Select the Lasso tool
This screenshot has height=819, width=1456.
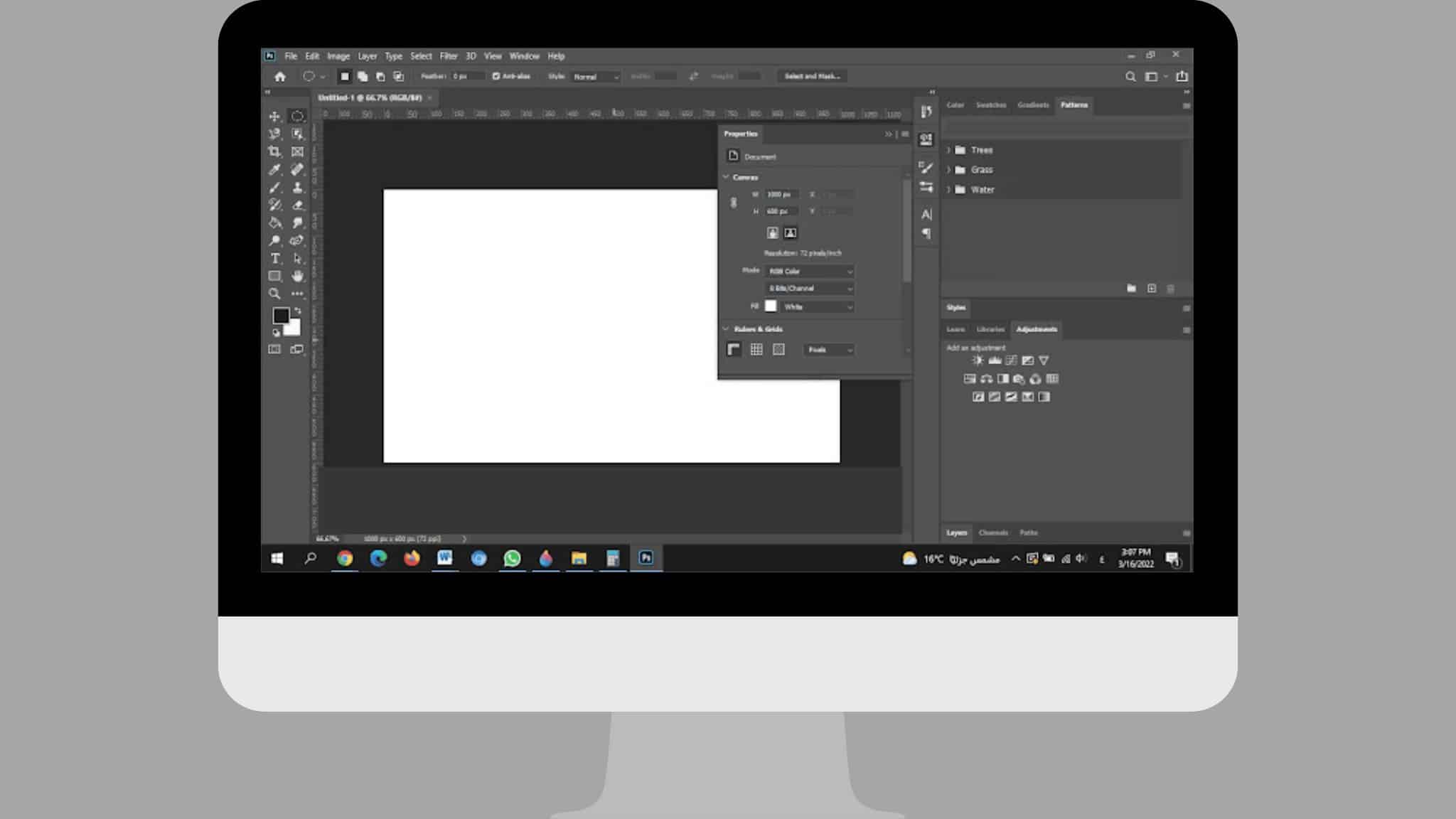coord(274,134)
